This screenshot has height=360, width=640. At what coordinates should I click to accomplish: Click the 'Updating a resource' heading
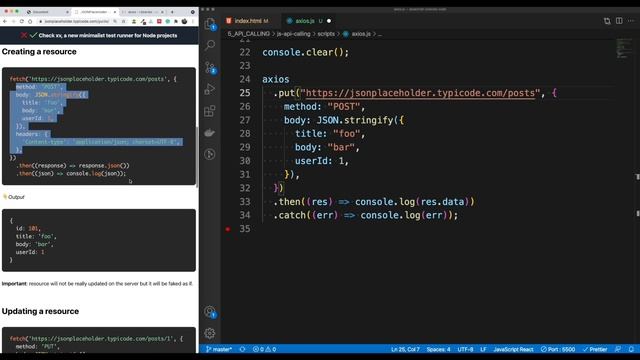(40, 311)
